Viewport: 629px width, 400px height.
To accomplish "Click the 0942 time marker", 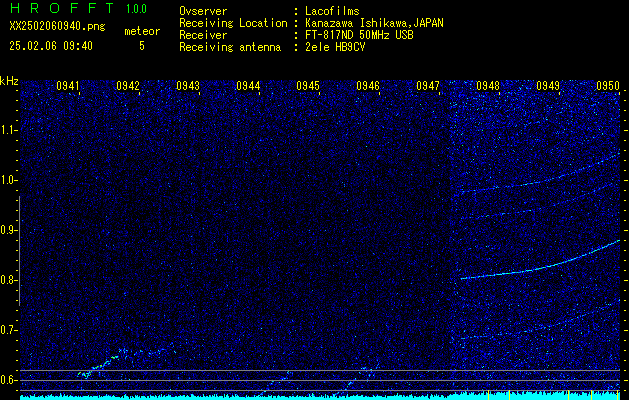I will coord(128,86).
